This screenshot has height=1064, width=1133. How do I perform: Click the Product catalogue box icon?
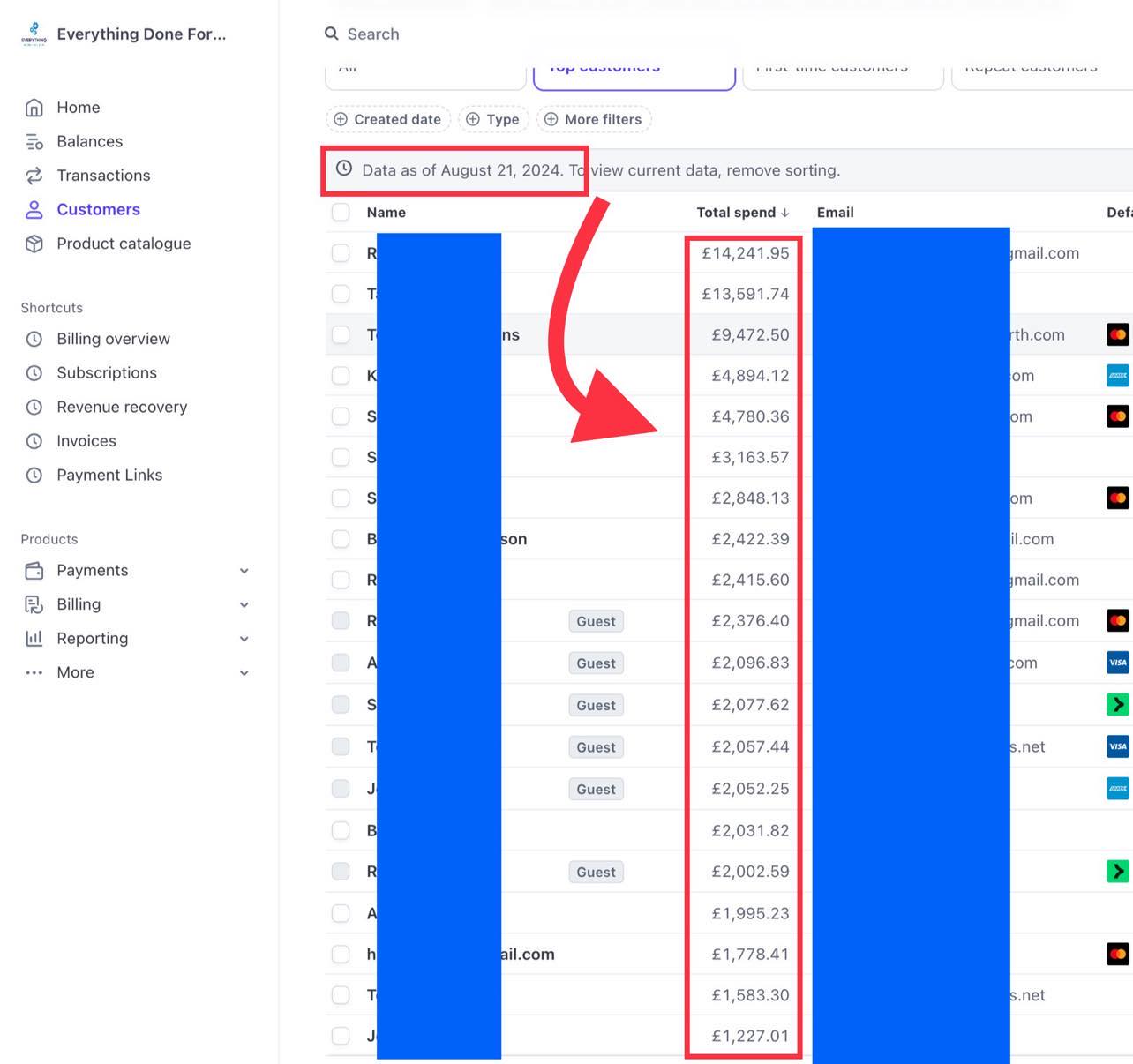coord(34,244)
